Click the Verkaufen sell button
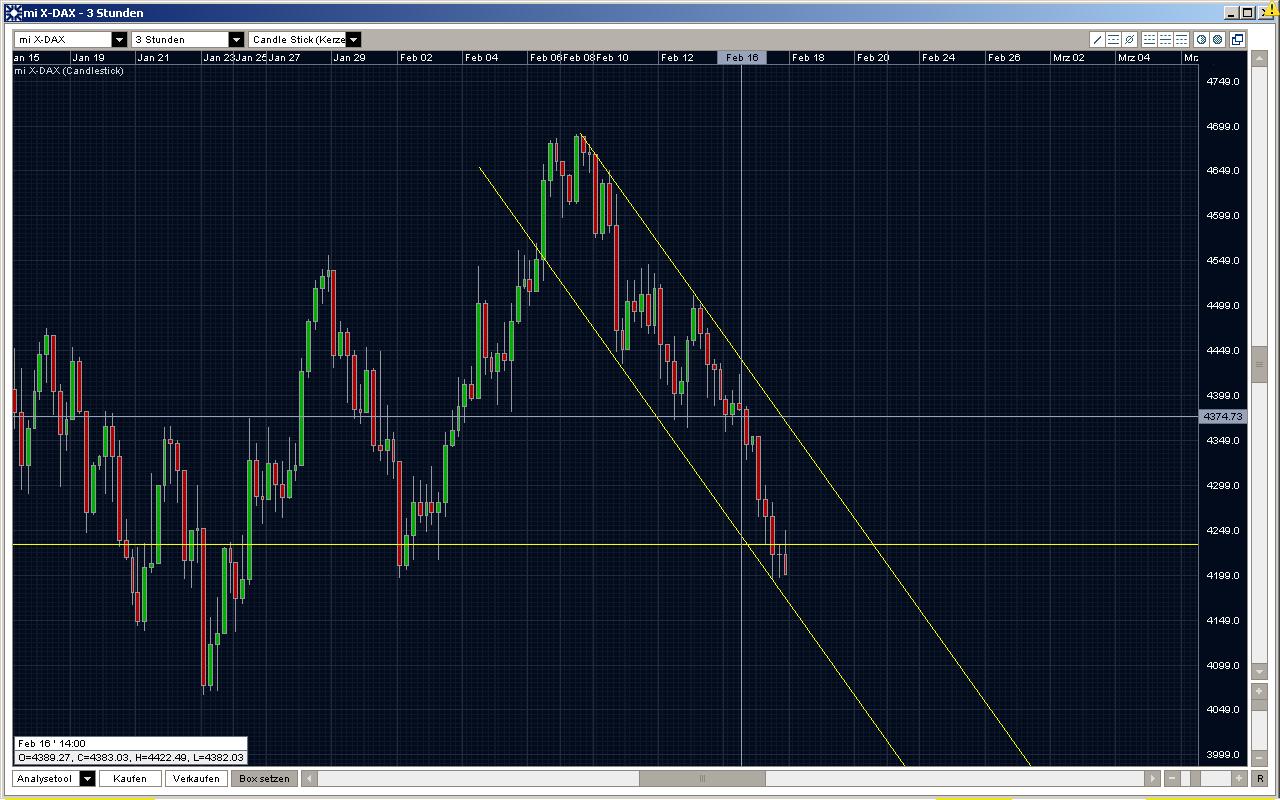 point(196,778)
